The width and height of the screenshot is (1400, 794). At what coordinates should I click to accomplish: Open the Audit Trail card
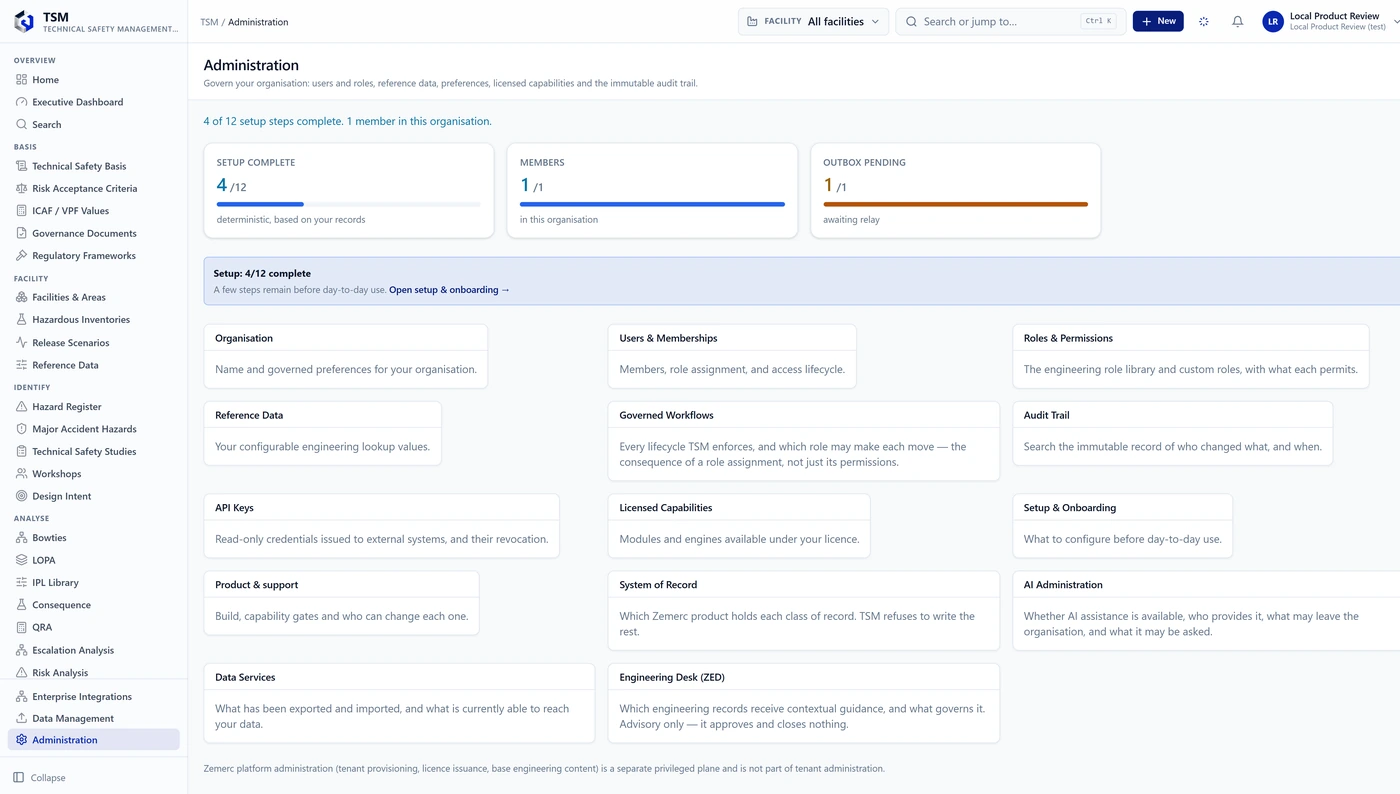click(x=1172, y=433)
